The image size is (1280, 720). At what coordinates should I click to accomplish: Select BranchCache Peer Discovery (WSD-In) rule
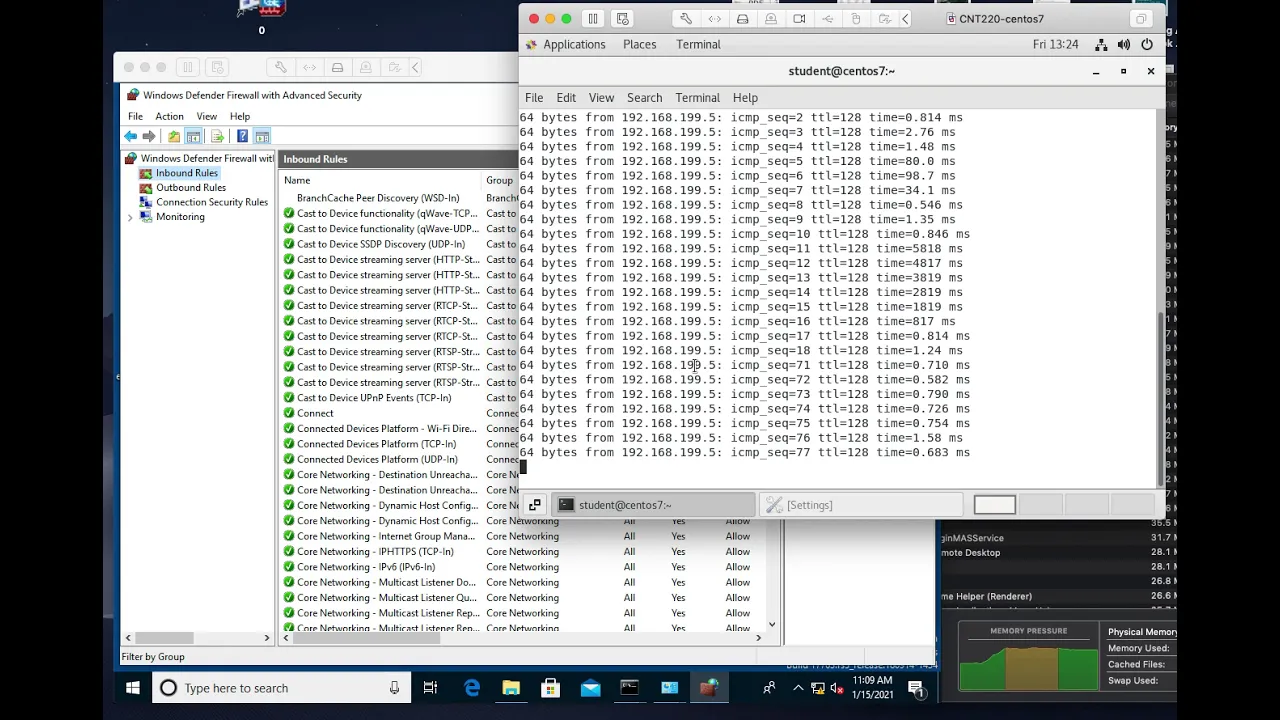(378, 198)
